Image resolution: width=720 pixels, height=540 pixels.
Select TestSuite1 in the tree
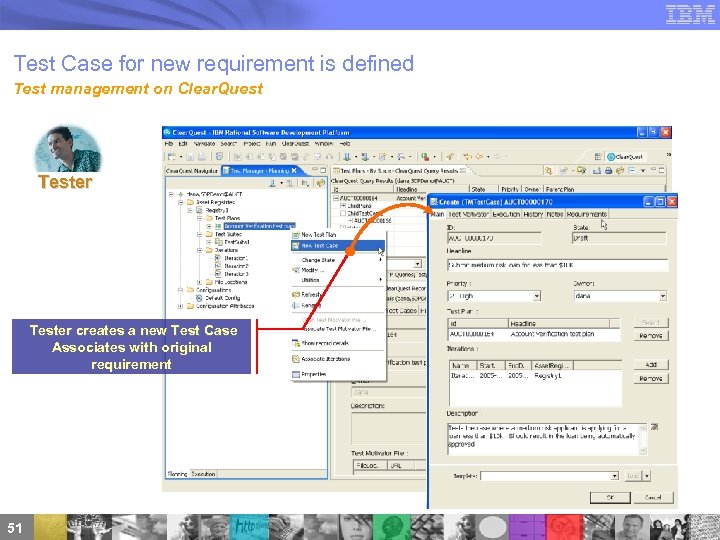pyautogui.click(x=237, y=242)
